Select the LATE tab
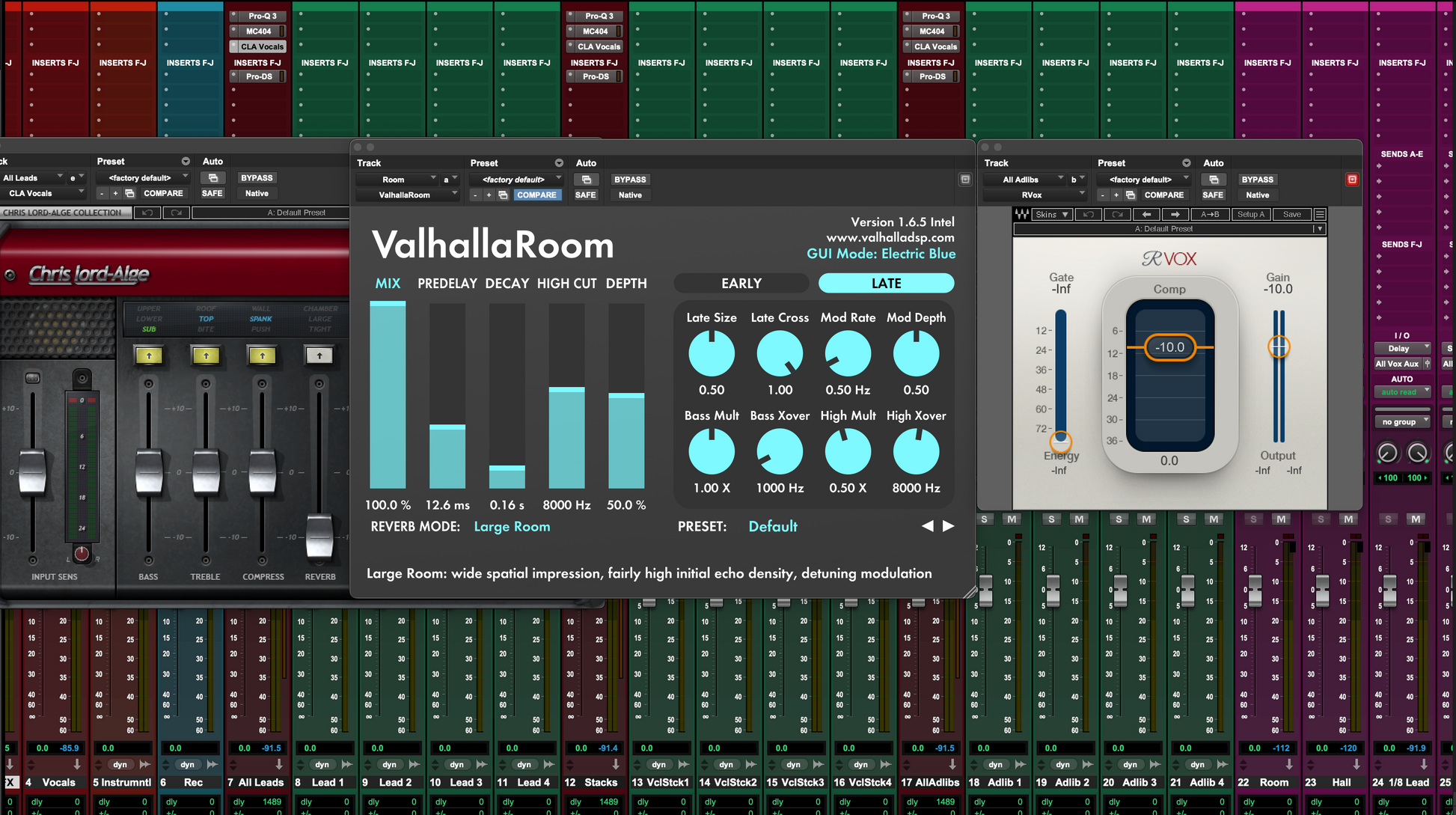The width and height of the screenshot is (1456, 815). pyautogui.click(x=886, y=284)
